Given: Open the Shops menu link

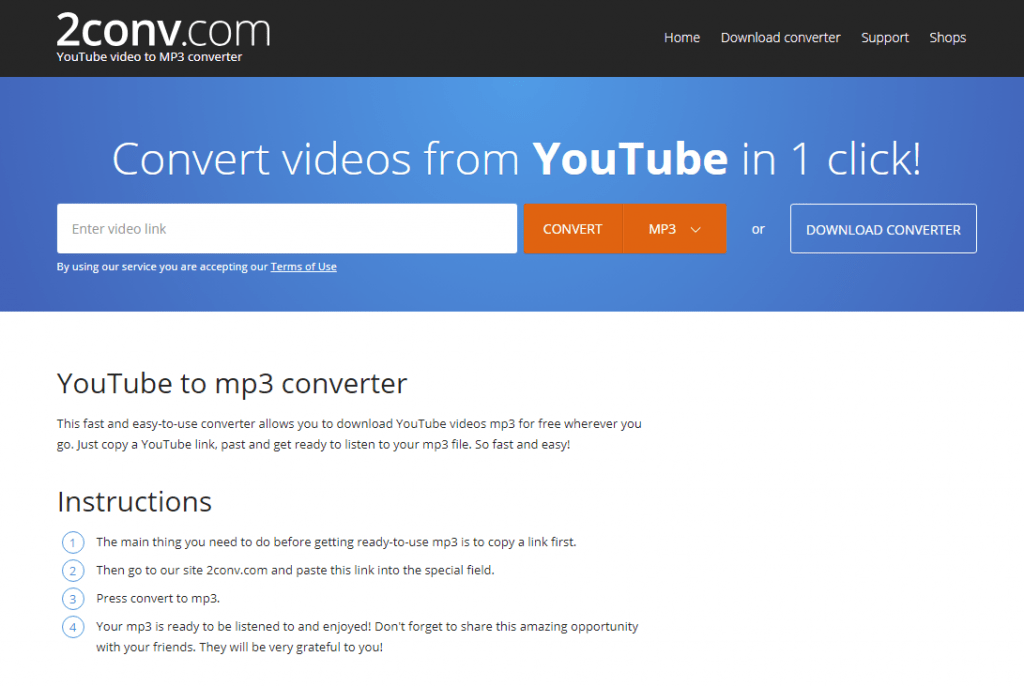Looking at the screenshot, I should (x=947, y=38).
